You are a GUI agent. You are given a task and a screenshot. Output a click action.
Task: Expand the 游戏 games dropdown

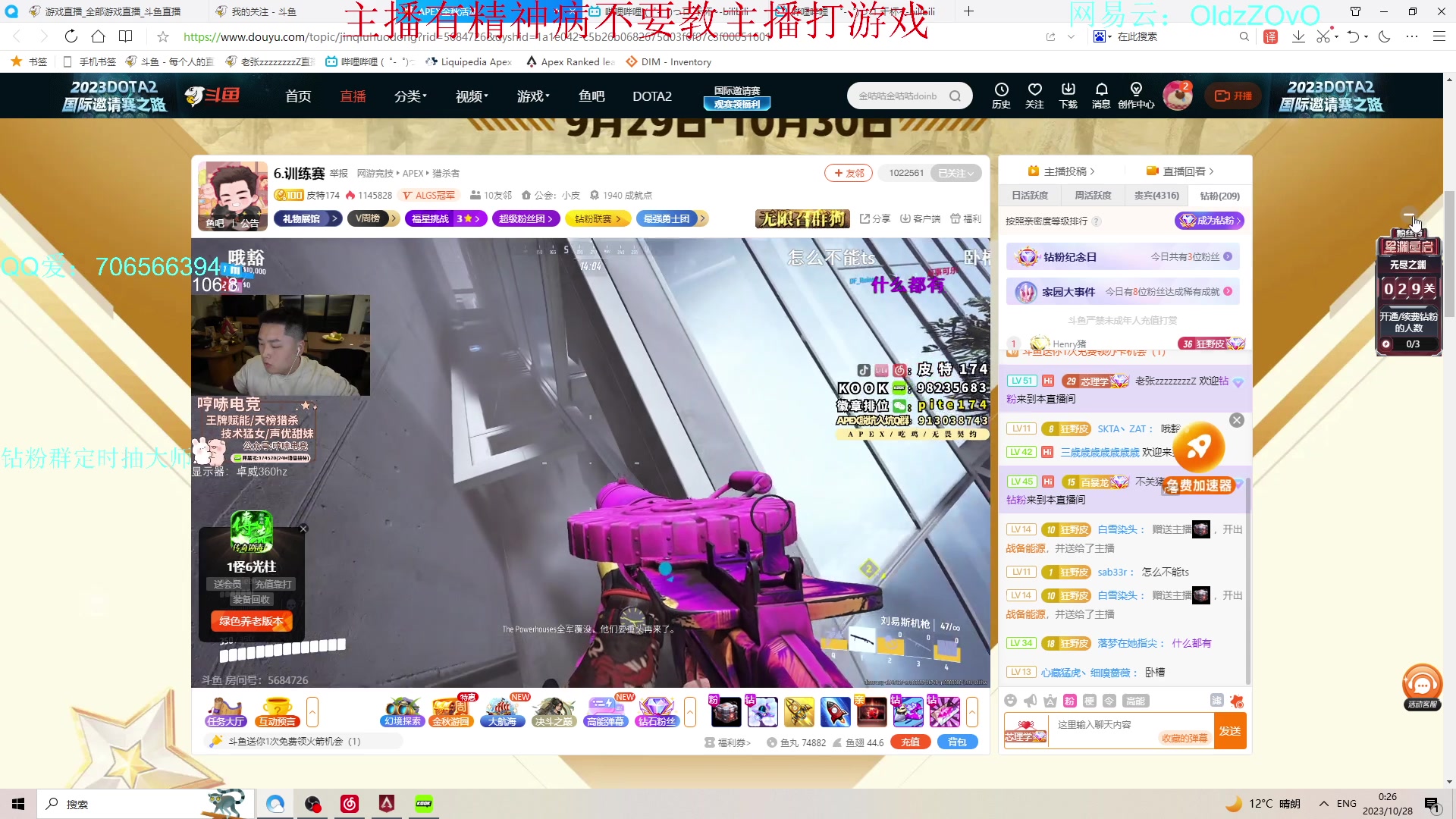click(x=533, y=96)
